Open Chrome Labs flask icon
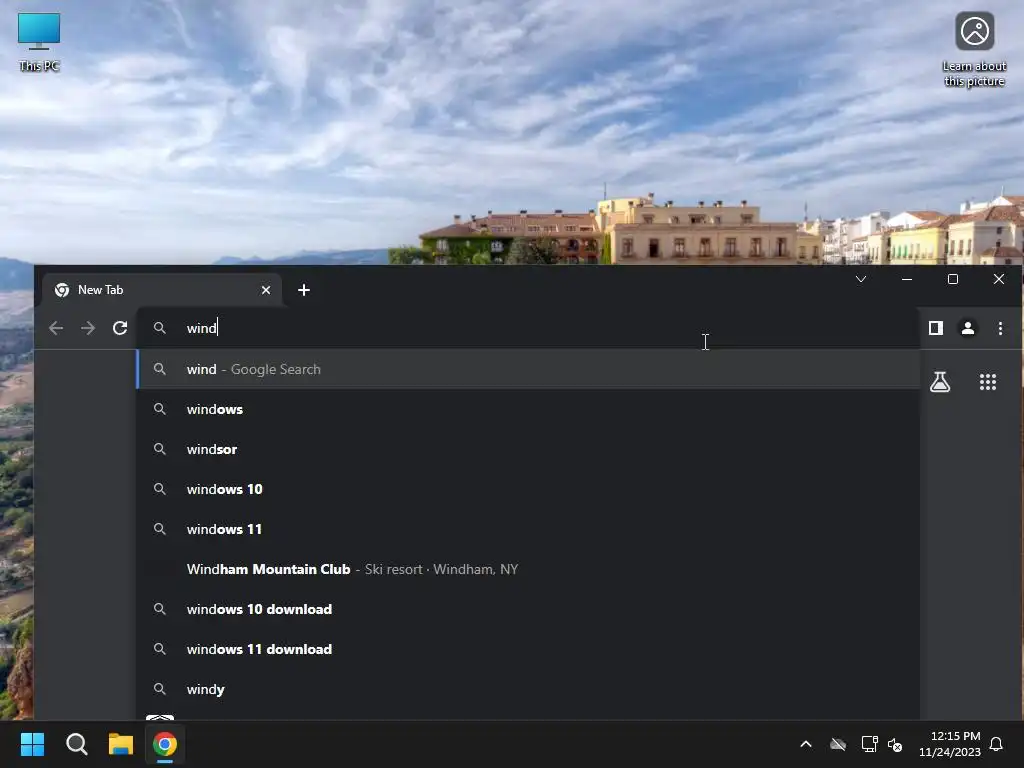 point(940,382)
